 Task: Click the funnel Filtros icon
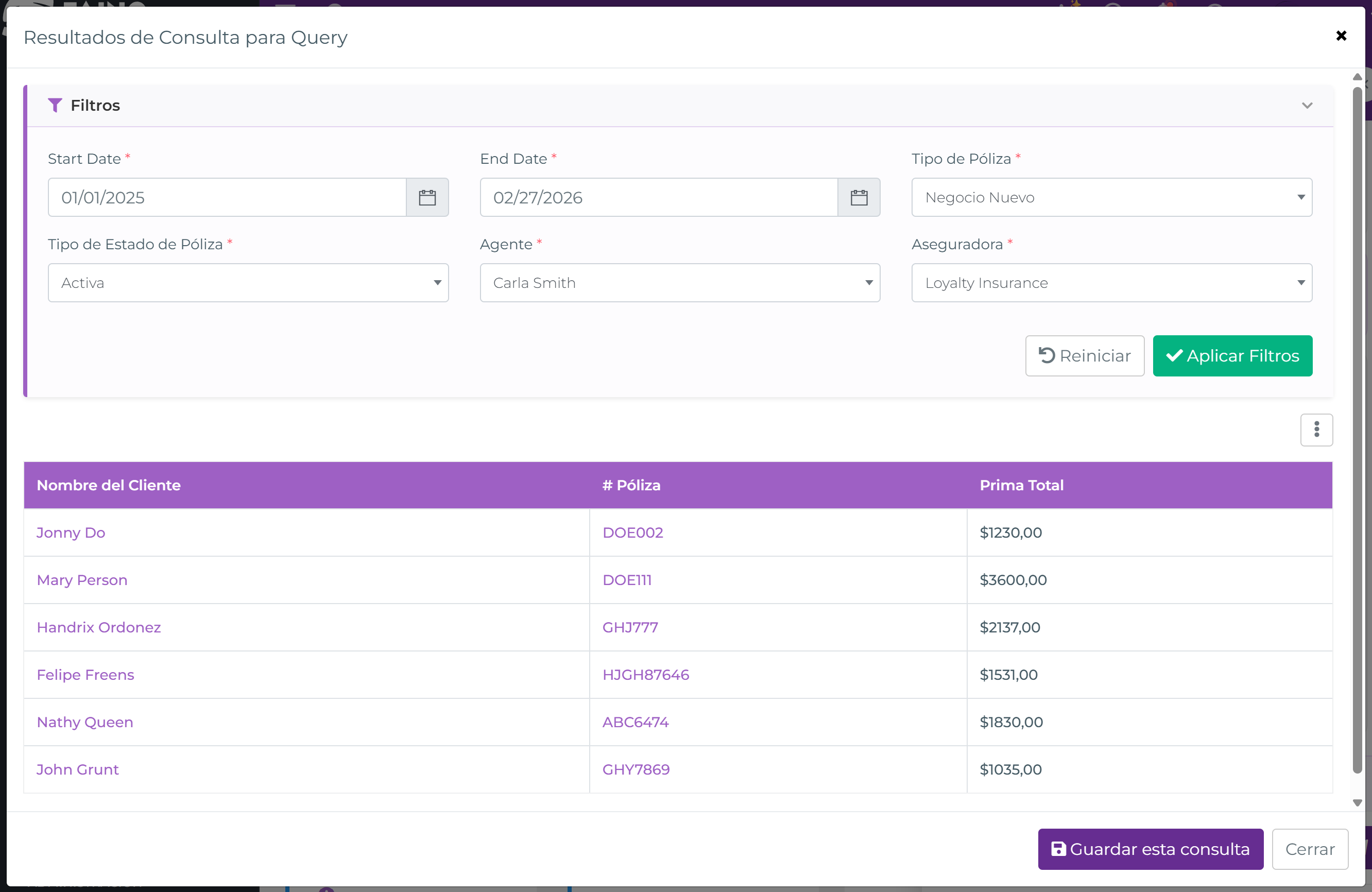point(55,105)
